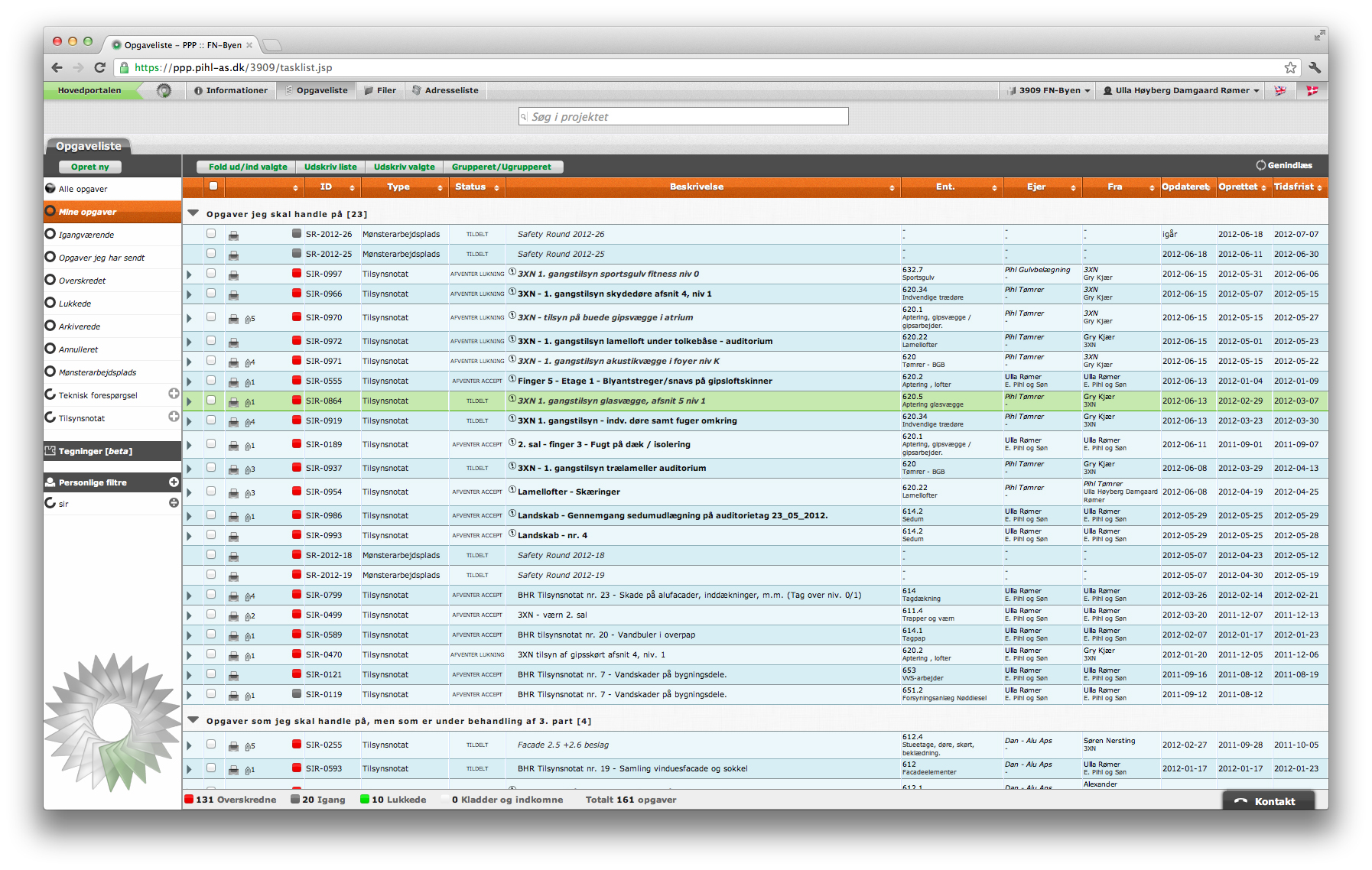Click plus icon next to Teknisk forespørgsel
The height and width of the screenshot is (870, 1372).
coord(174,394)
